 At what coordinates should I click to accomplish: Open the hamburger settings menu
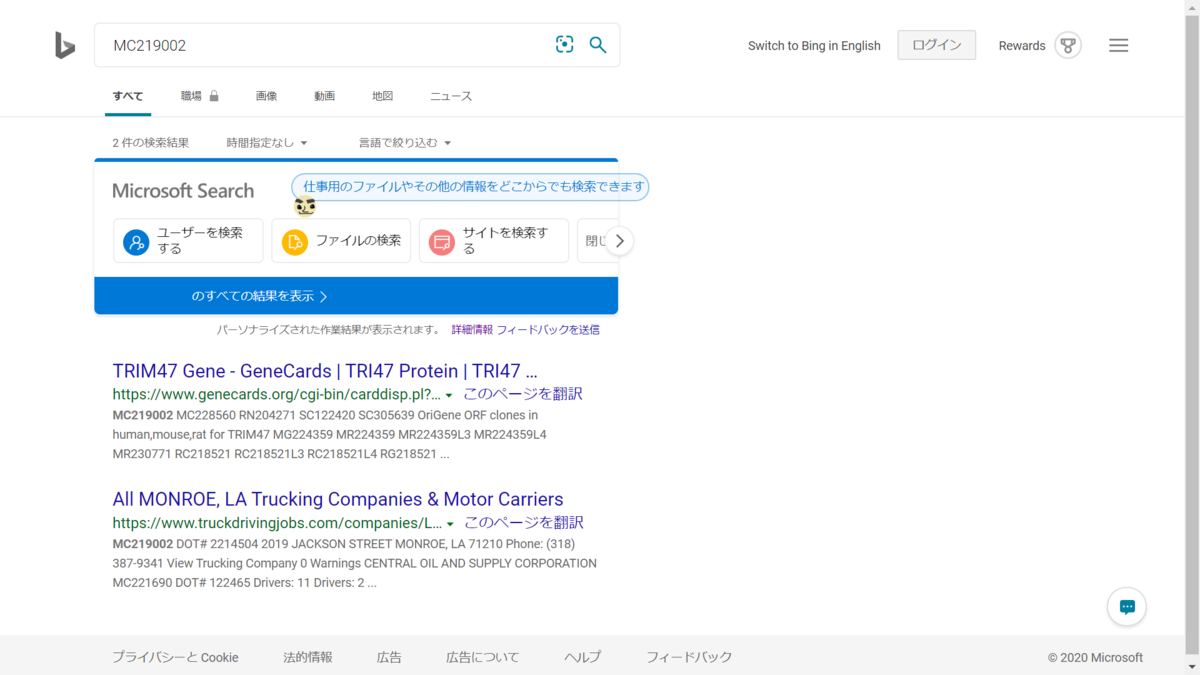pos(1119,45)
